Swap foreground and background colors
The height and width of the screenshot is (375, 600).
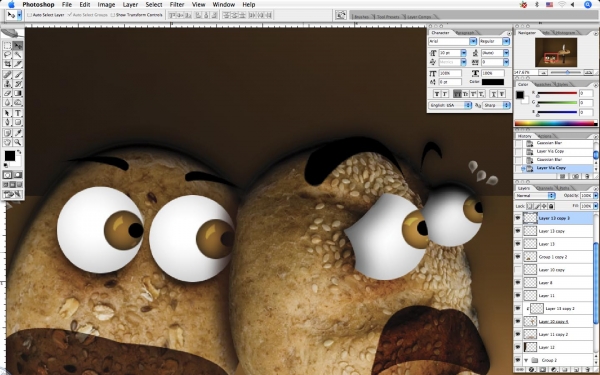click(19, 152)
